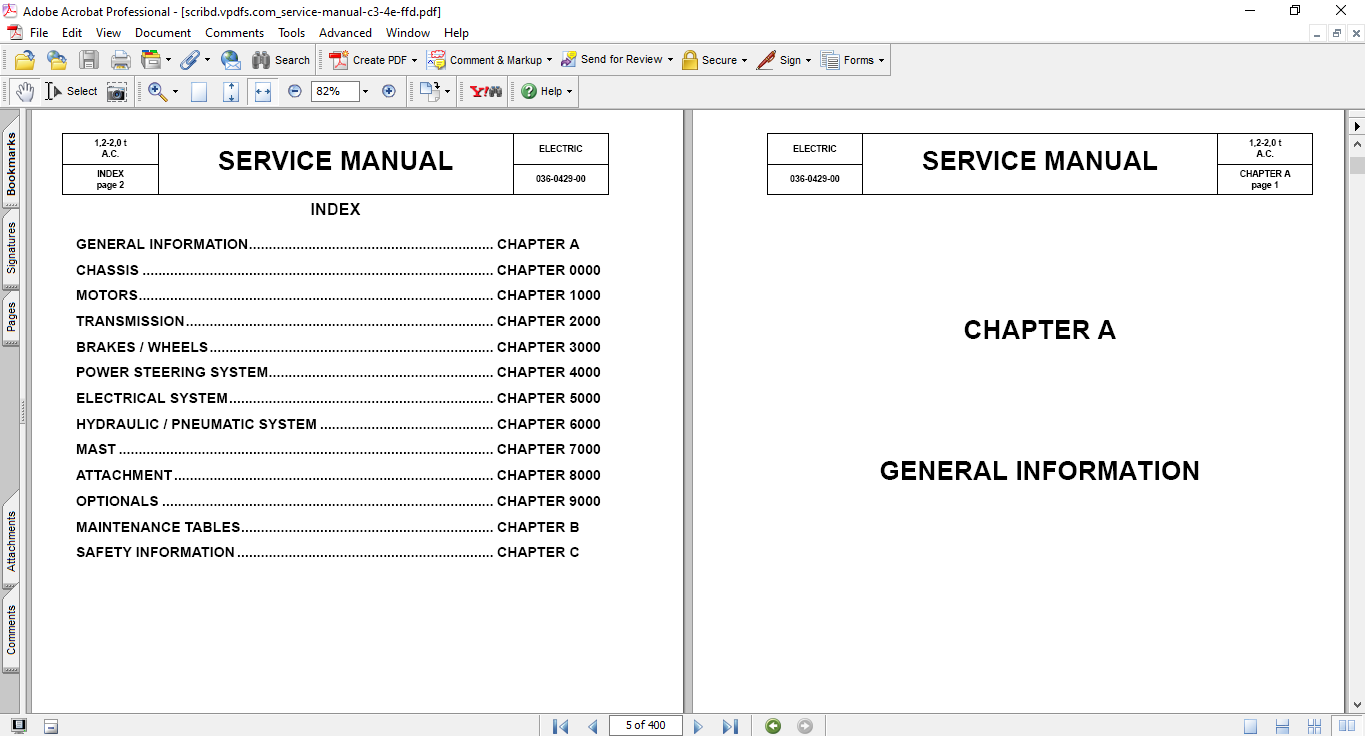Screen dimensions: 1365x736
Task: Set view to Actual Size page icon
Action: (199, 91)
